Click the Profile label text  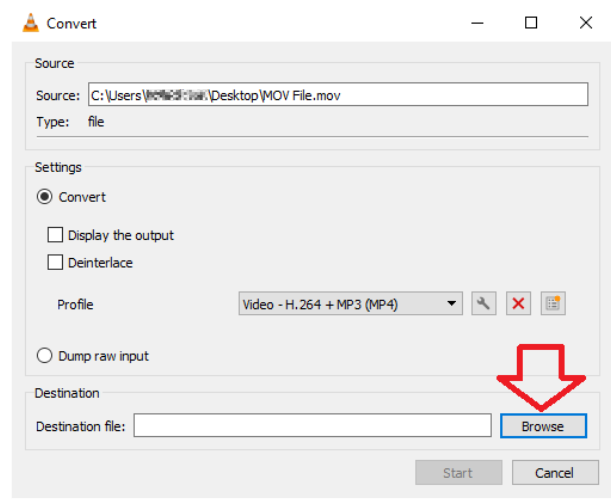coord(76,304)
